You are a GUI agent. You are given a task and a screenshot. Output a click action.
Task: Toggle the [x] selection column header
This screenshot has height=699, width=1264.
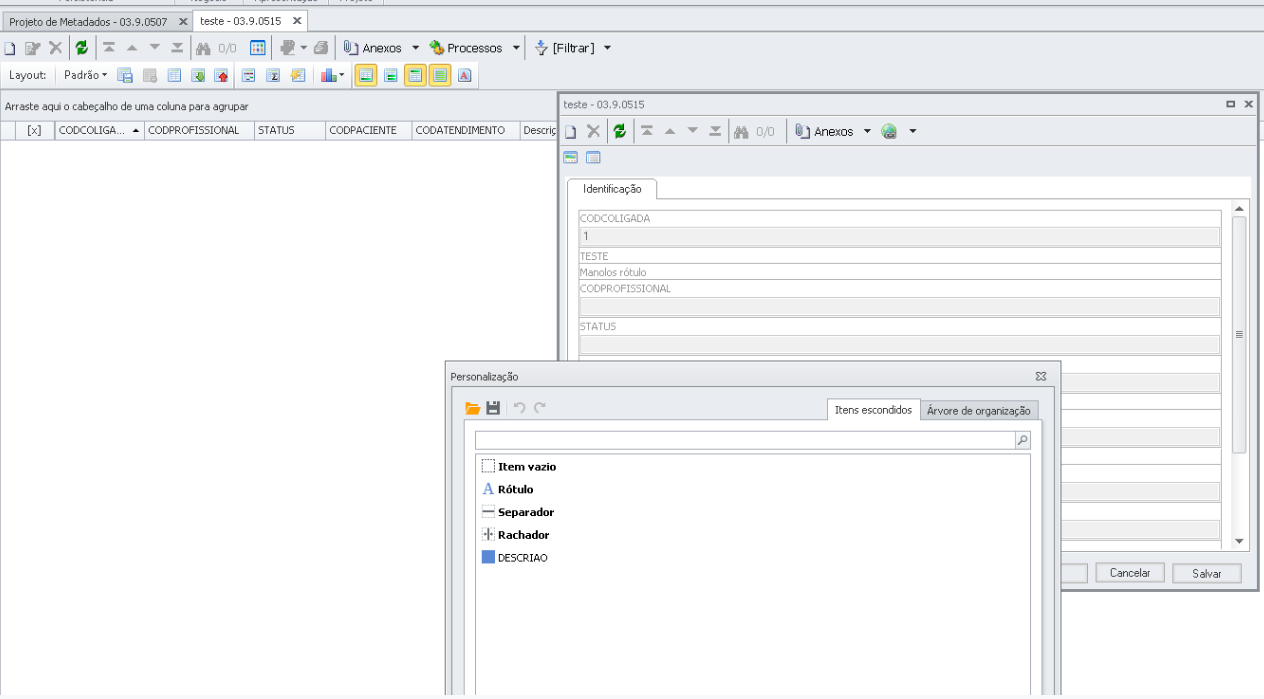pos(34,130)
